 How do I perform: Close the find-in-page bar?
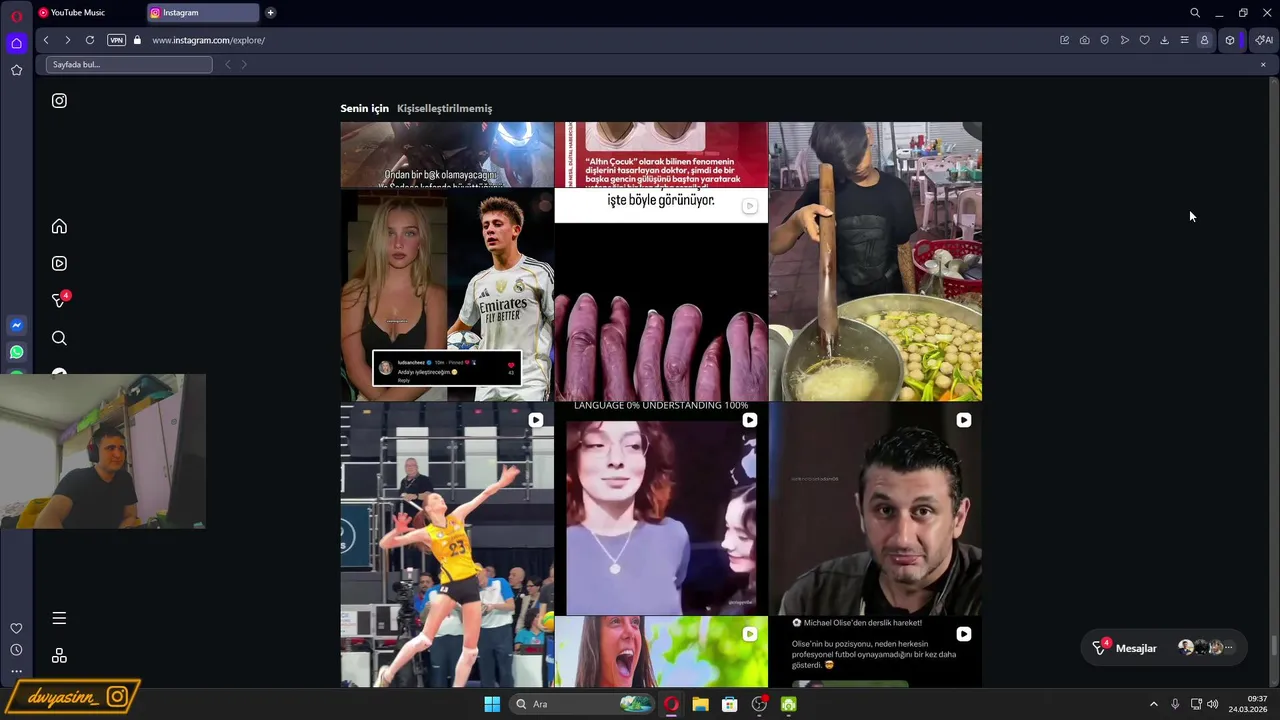pyautogui.click(x=1263, y=65)
